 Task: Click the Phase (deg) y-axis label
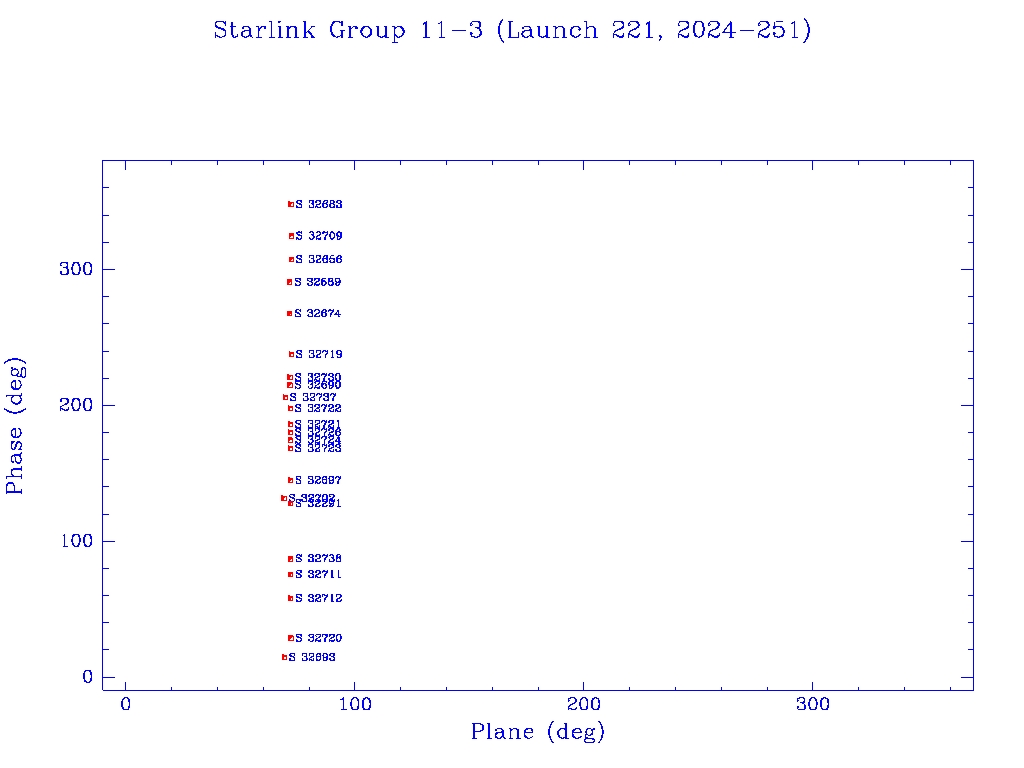click(15, 425)
